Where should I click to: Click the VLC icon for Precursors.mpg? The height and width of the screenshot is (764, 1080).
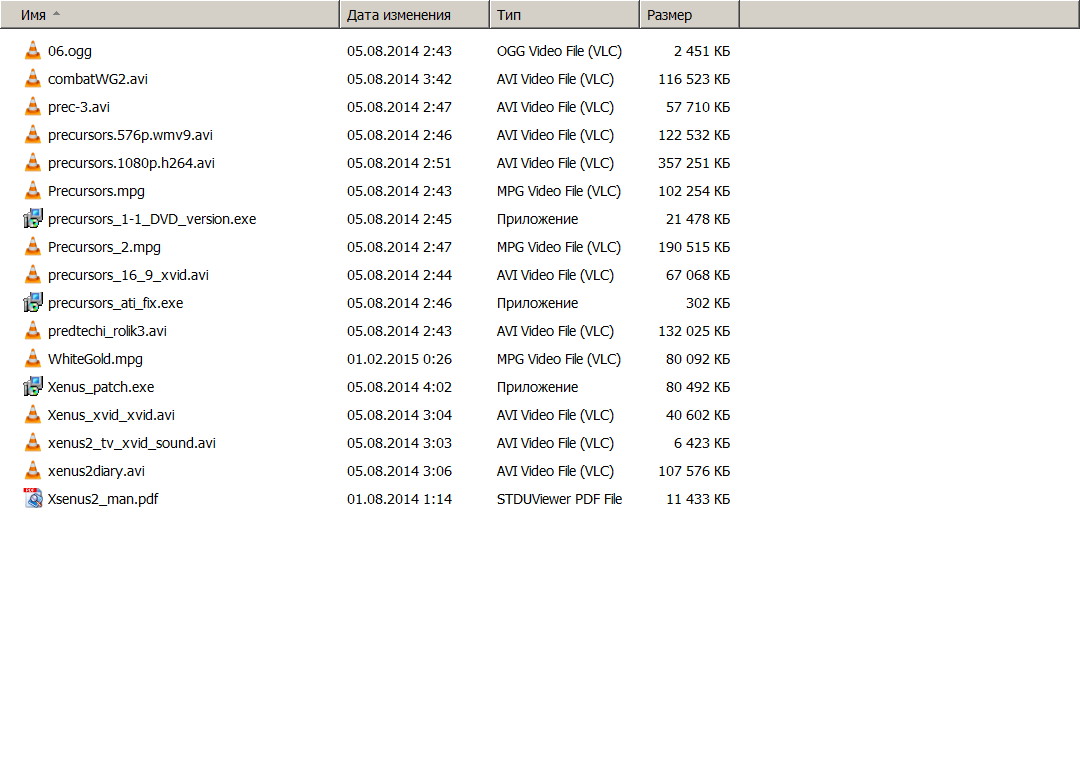click(x=32, y=191)
